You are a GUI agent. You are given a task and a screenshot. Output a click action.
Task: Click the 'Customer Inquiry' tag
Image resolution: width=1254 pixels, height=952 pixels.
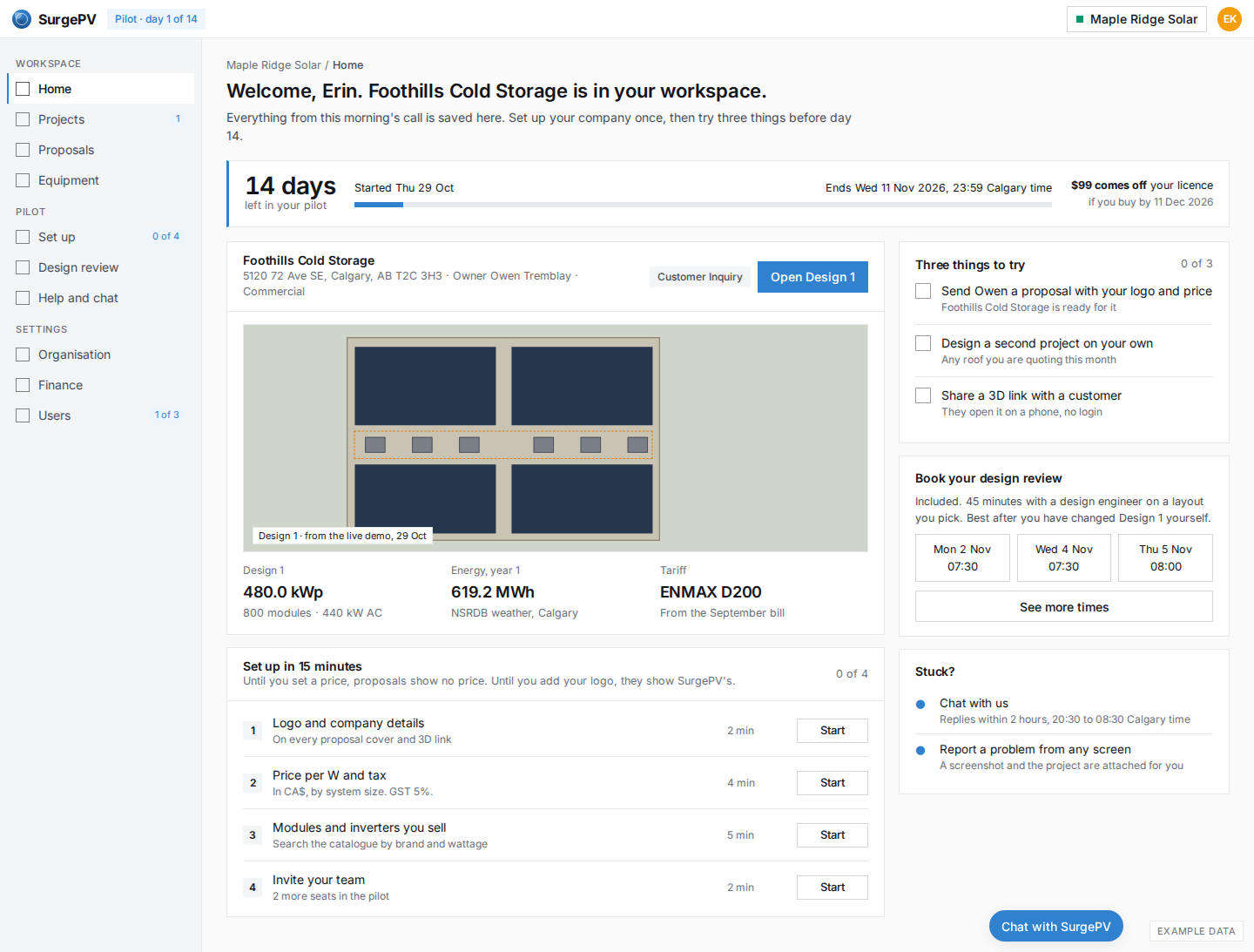pos(700,277)
